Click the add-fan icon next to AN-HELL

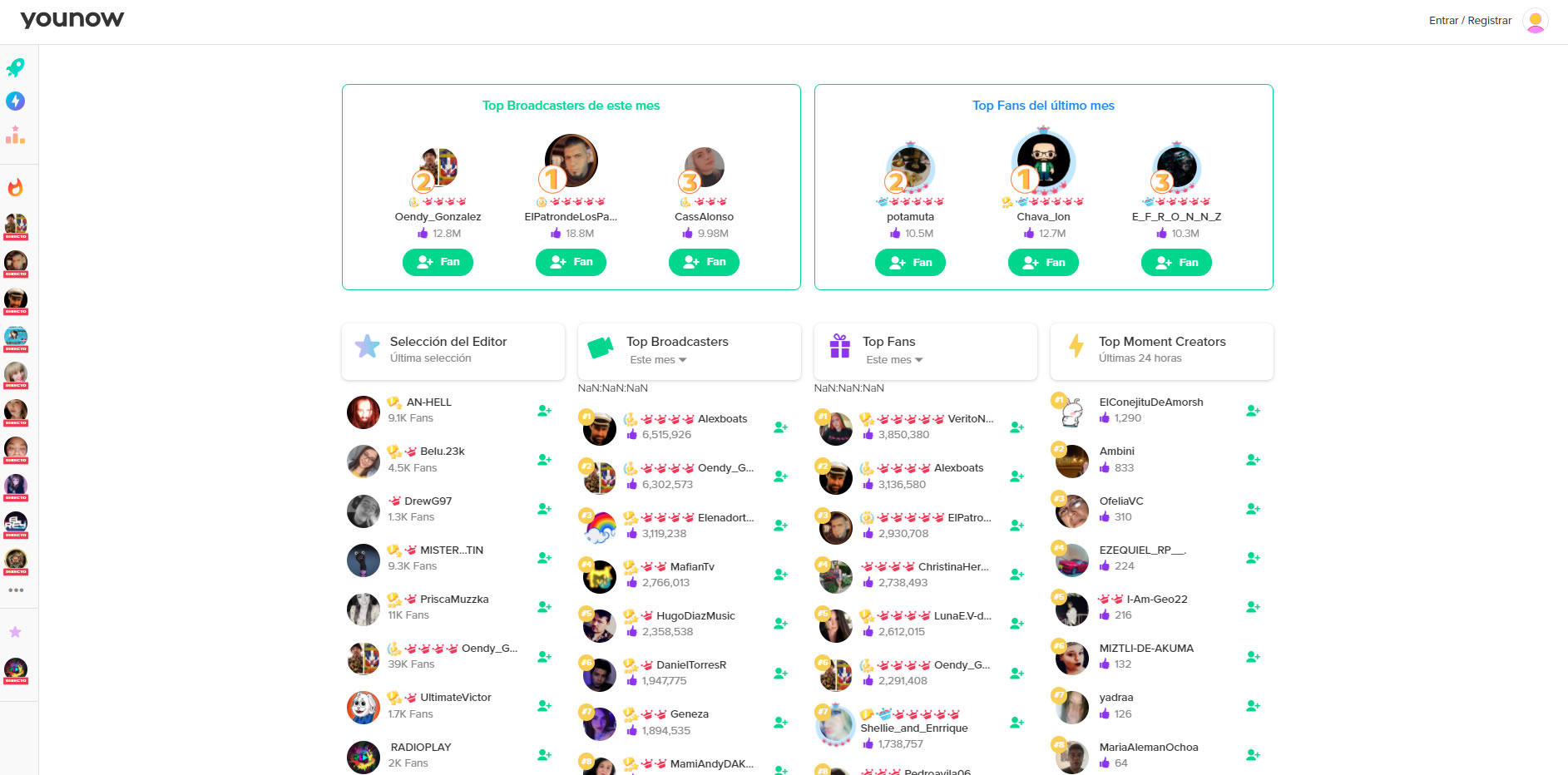click(544, 410)
